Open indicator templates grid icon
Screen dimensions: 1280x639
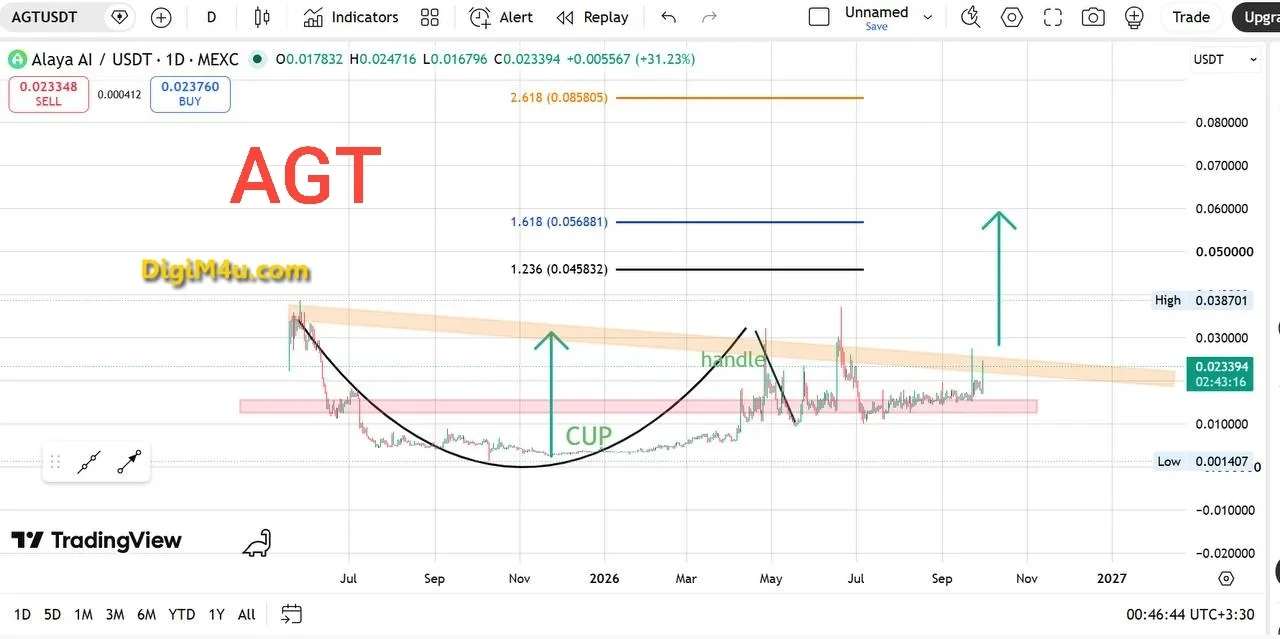click(430, 17)
